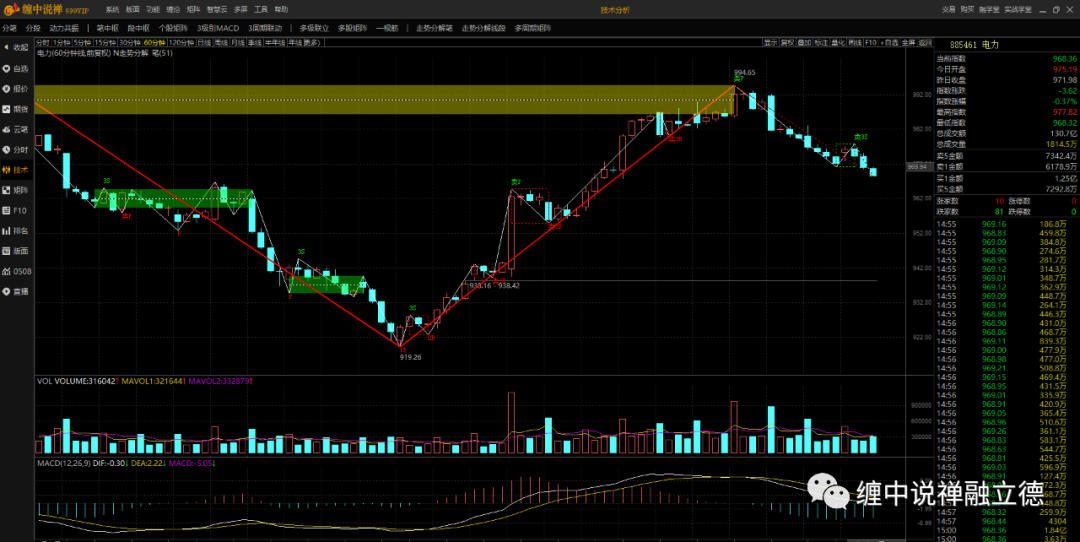Image resolution: width=1080 pixels, height=542 pixels.
Task: Click the 标注 annotation button
Action: pos(821,43)
